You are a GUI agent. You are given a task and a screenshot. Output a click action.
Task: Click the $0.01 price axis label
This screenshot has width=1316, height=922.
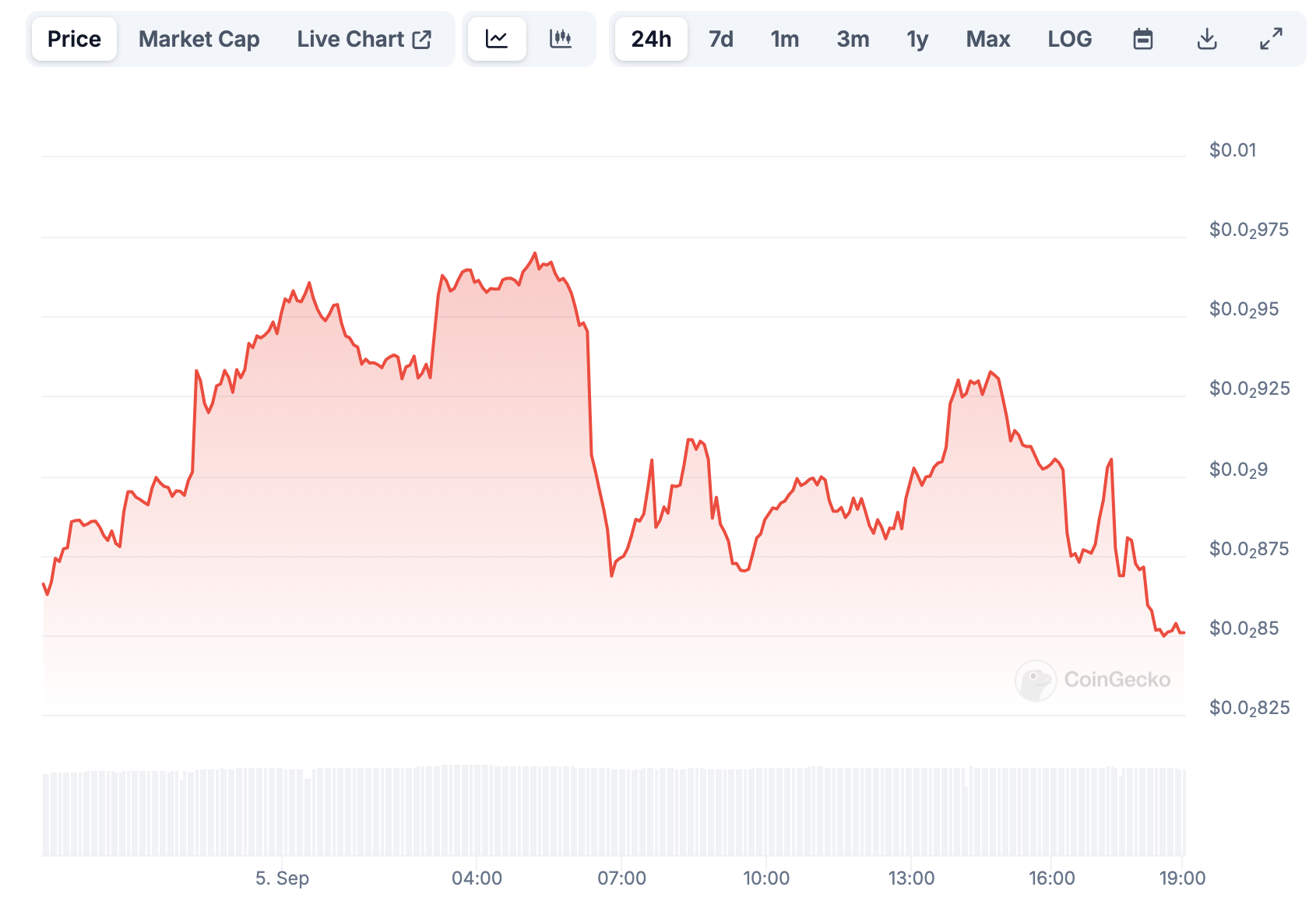[x=1233, y=150]
